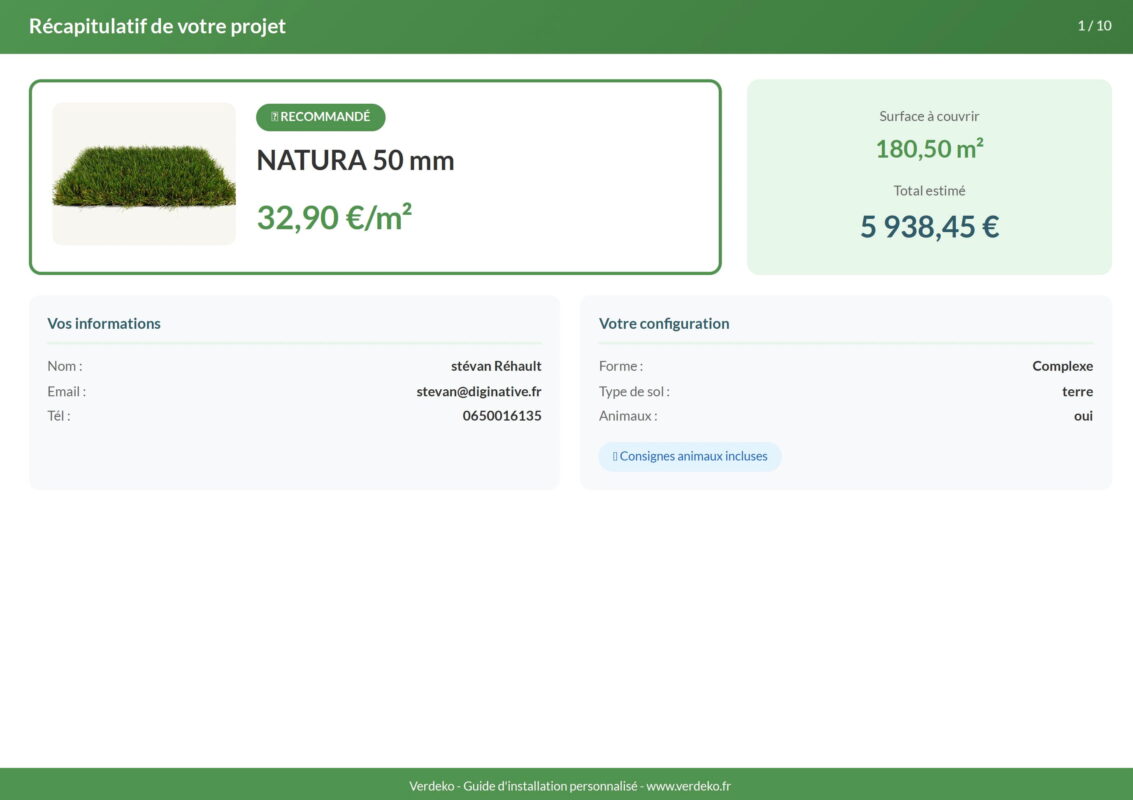Viewport: 1133px width, 800px height.
Task: Select the 180,50 m² surface value
Action: tap(929, 149)
